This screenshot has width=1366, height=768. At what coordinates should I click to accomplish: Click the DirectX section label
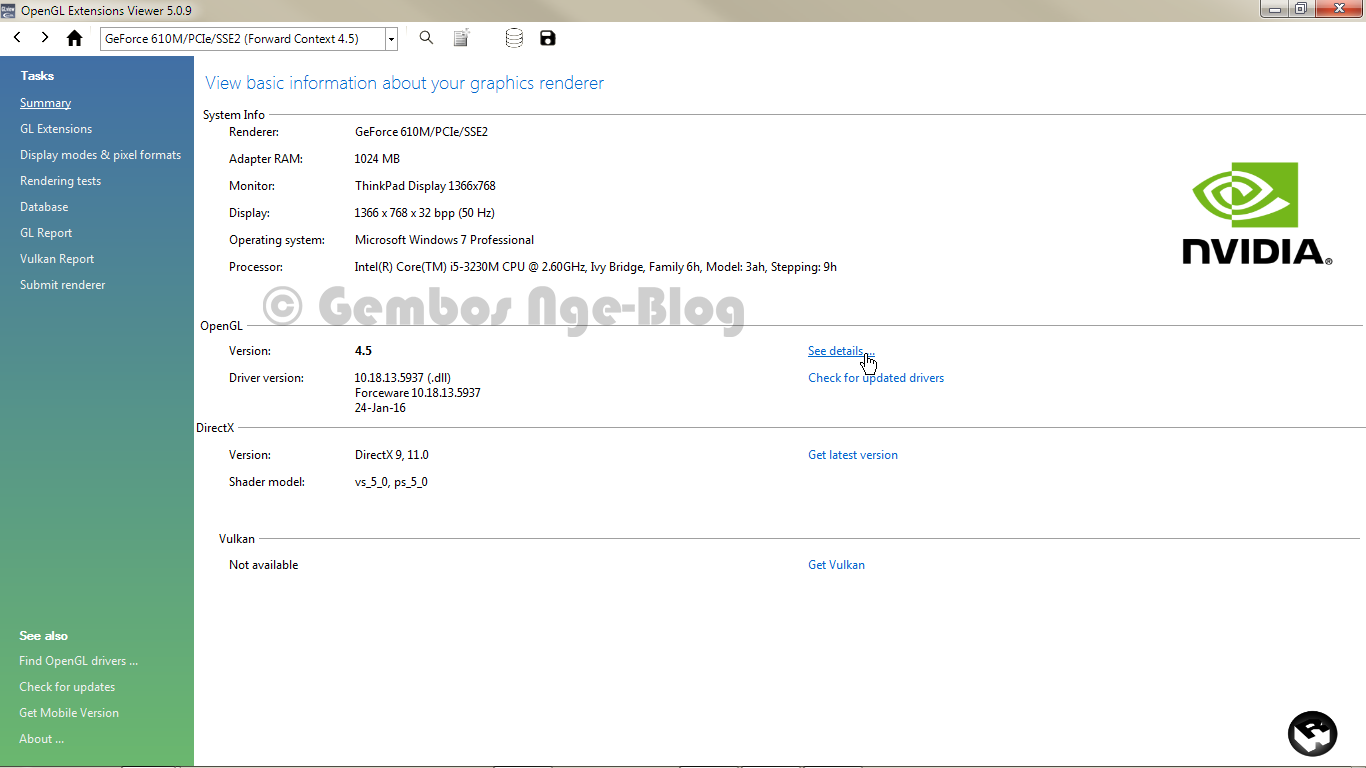(x=215, y=428)
